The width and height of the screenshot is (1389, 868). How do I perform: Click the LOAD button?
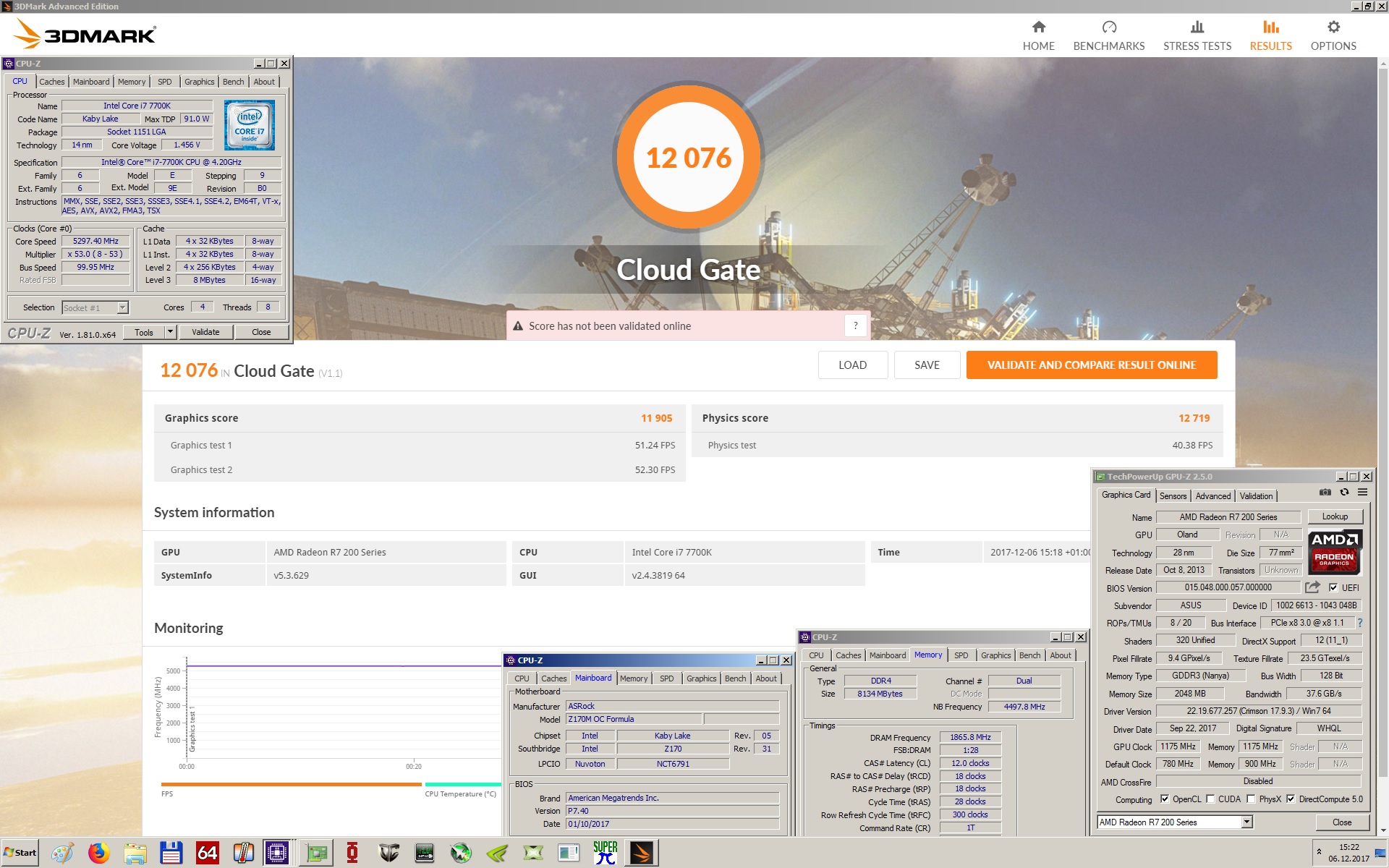[x=852, y=365]
